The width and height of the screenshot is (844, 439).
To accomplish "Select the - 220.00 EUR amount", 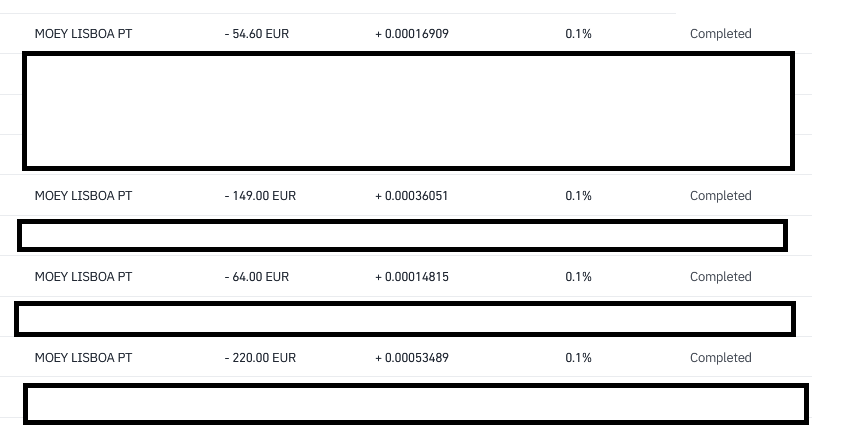I will pyautogui.click(x=260, y=358).
